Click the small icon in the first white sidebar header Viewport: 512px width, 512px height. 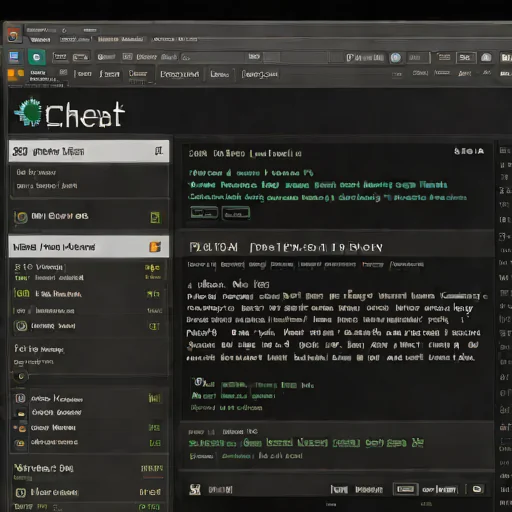click(x=159, y=151)
